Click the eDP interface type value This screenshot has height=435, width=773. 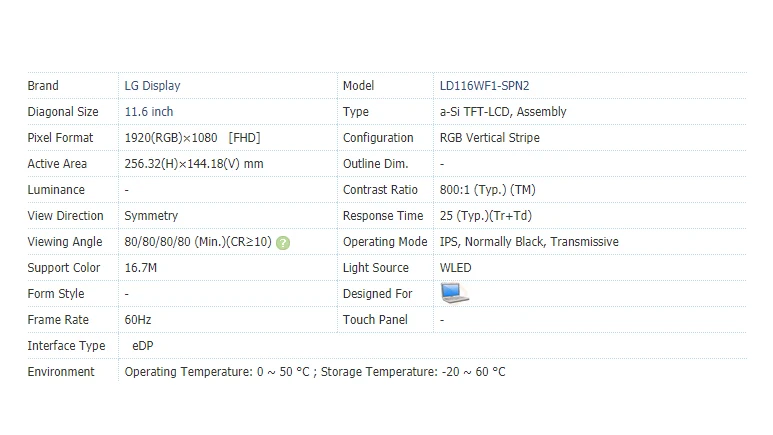coord(143,346)
